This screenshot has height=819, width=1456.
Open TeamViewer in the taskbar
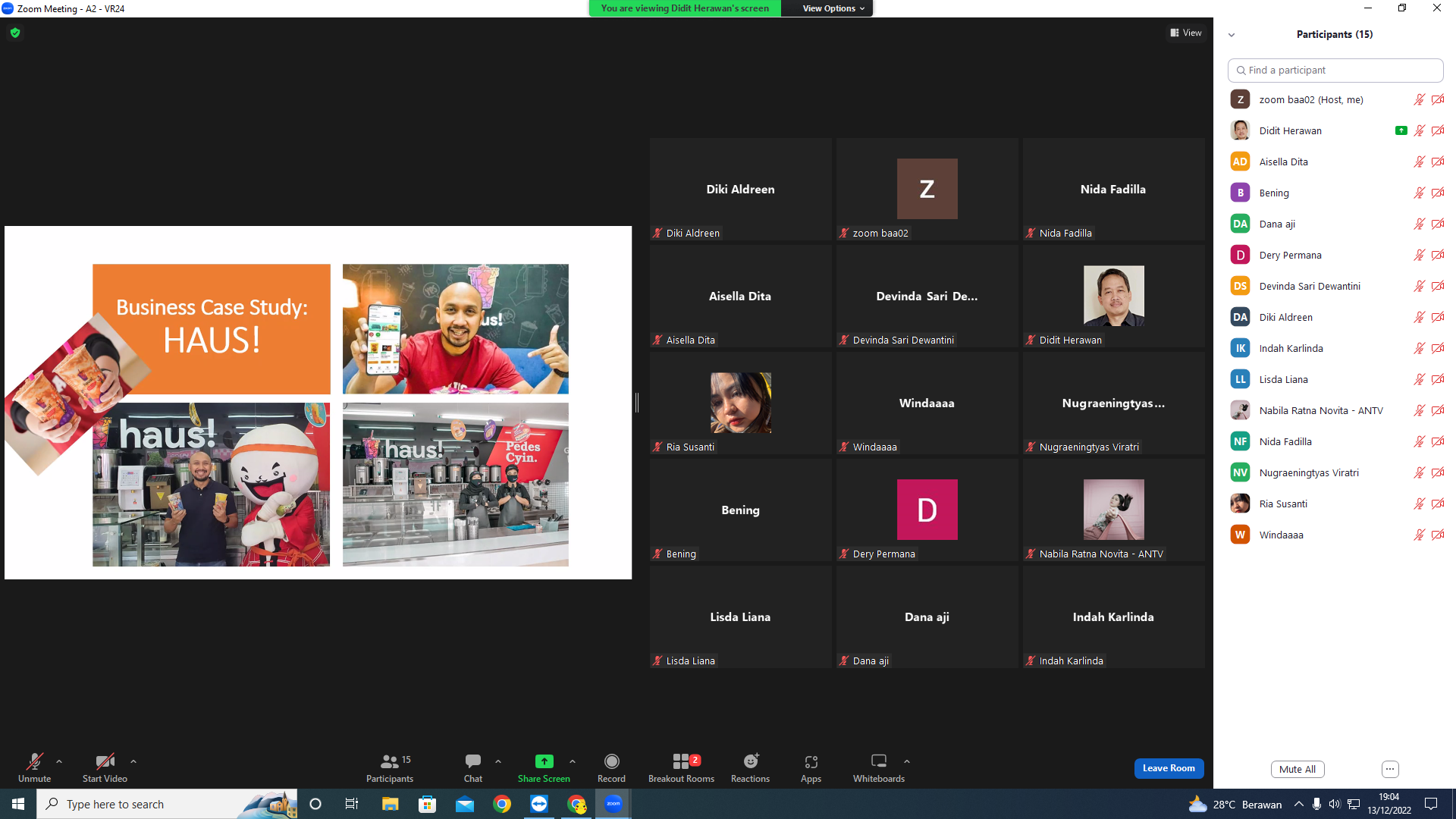(539, 804)
